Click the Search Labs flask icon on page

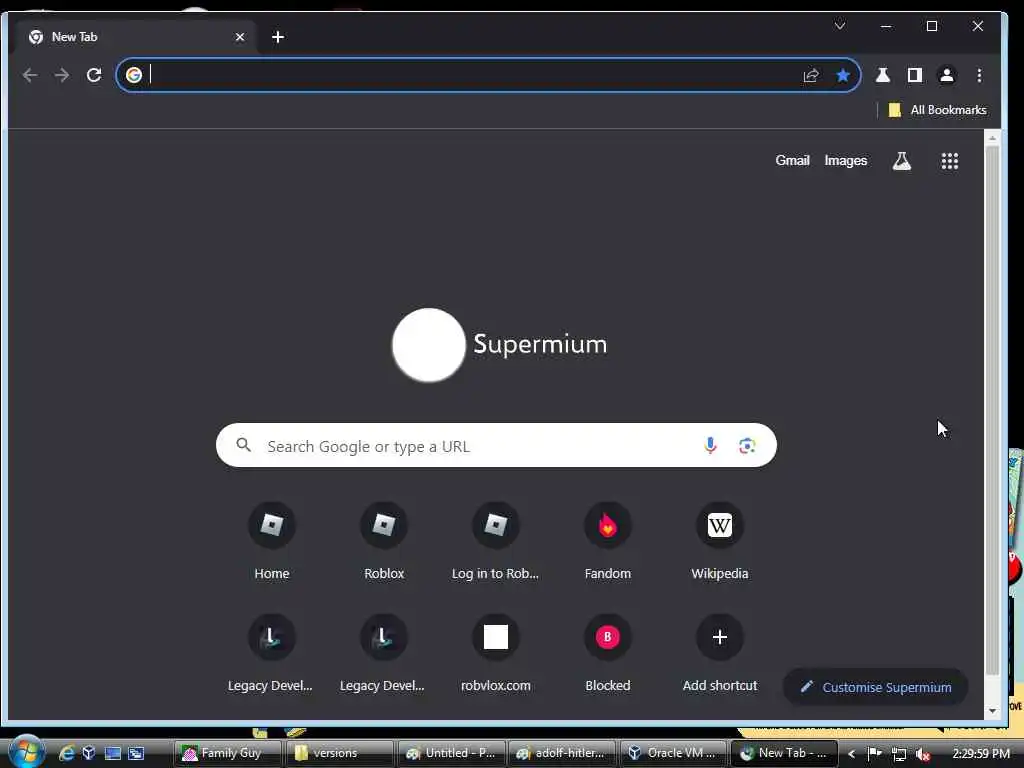(x=902, y=161)
